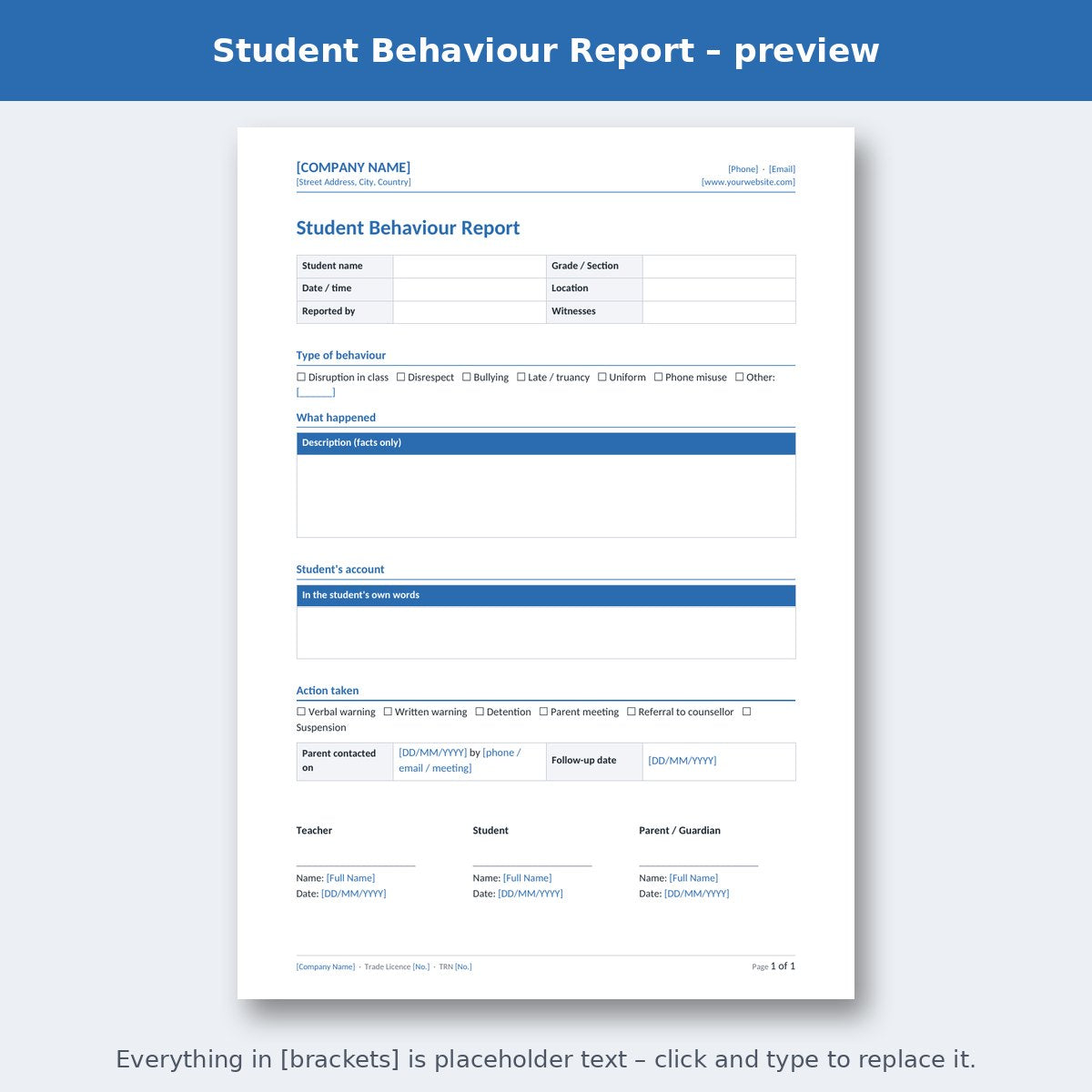Click the Teacher signature line
Screen dimensions: 1092x1092
point(356,864)
